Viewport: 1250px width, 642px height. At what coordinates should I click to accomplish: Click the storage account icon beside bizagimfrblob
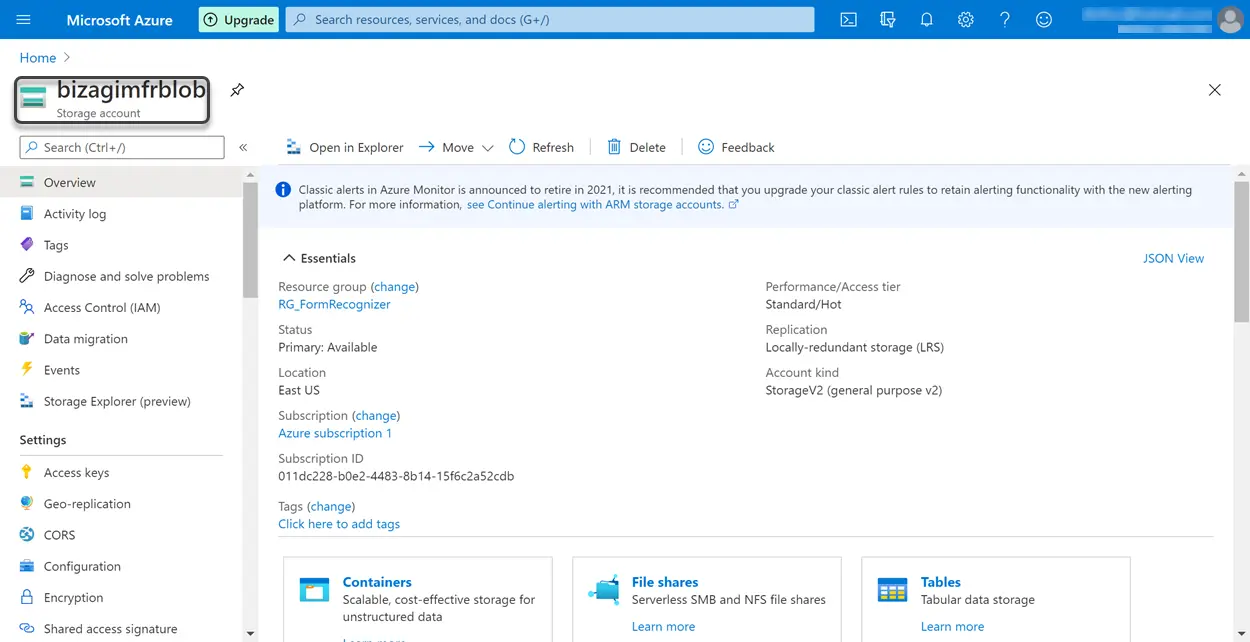pyautogui.click(x=33, y=98)
